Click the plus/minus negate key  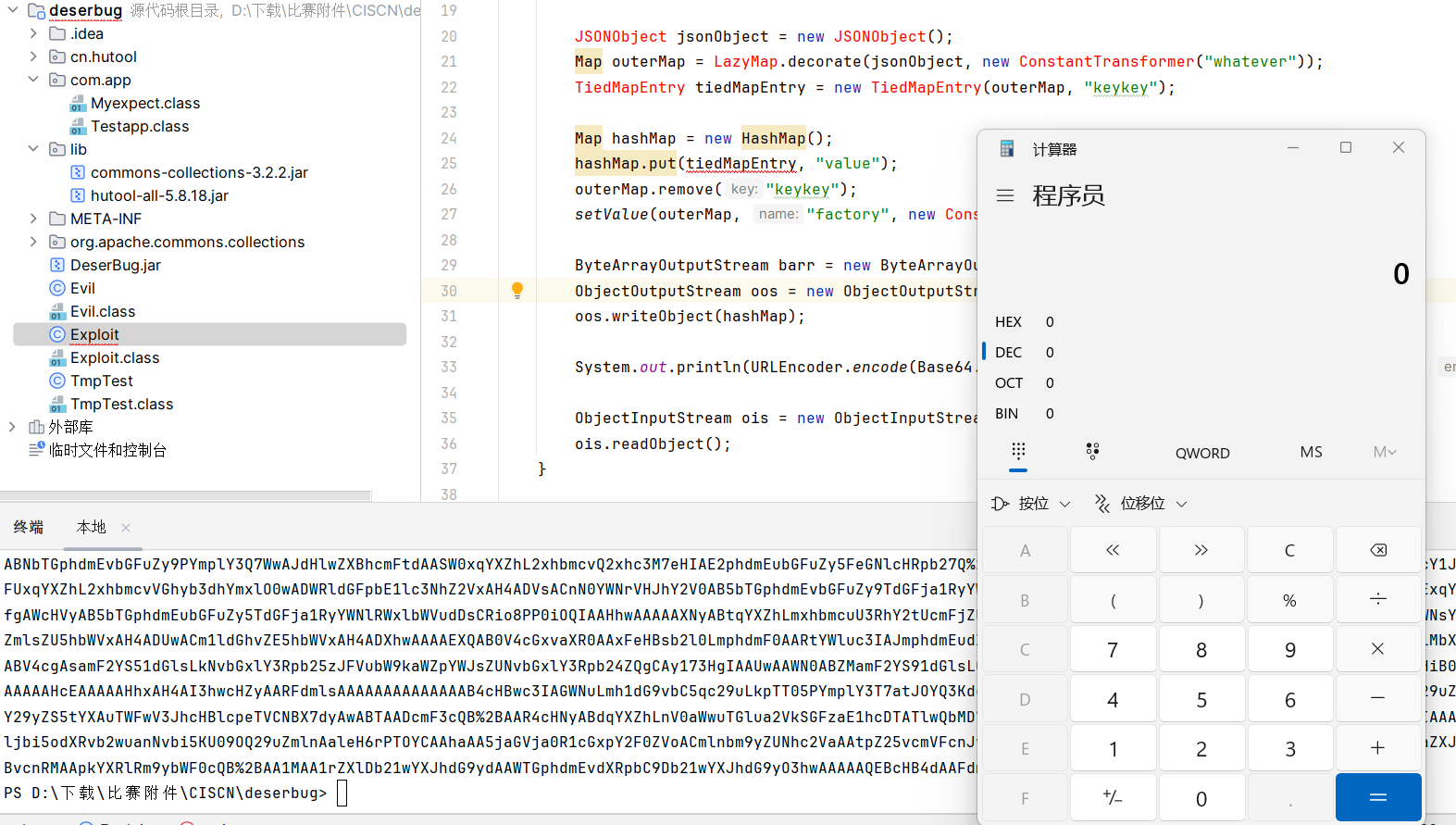point(1113,797)
